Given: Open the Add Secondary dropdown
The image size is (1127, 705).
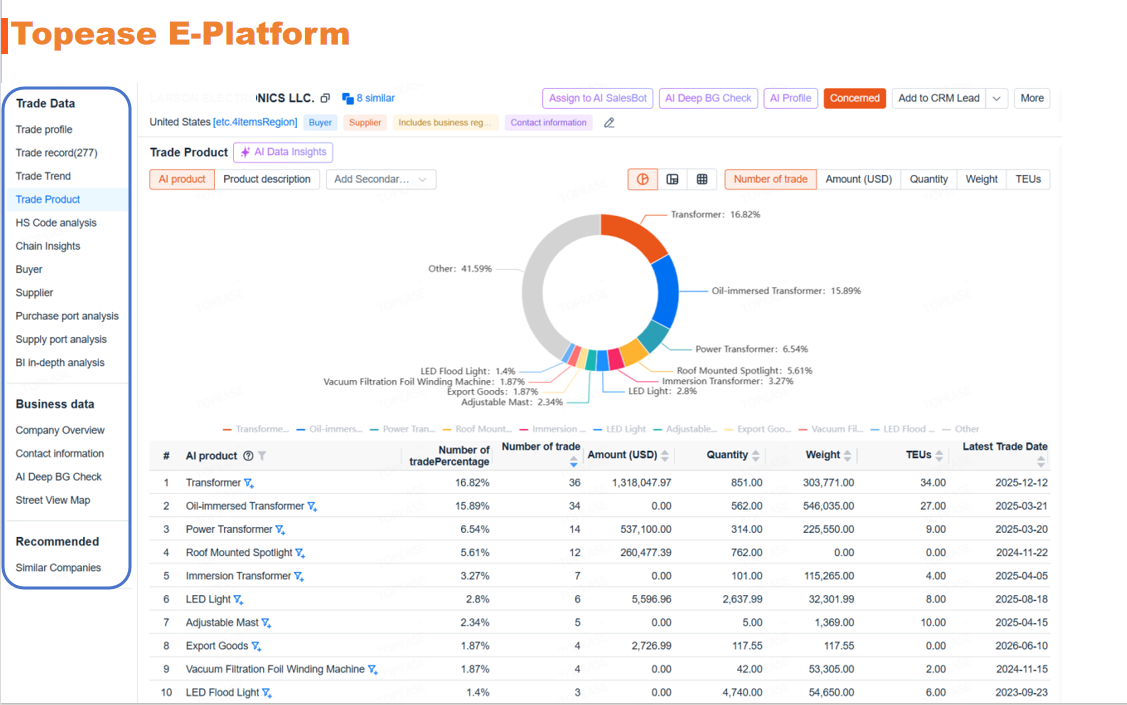Looking at the screenshot, I should pos(381,180).
